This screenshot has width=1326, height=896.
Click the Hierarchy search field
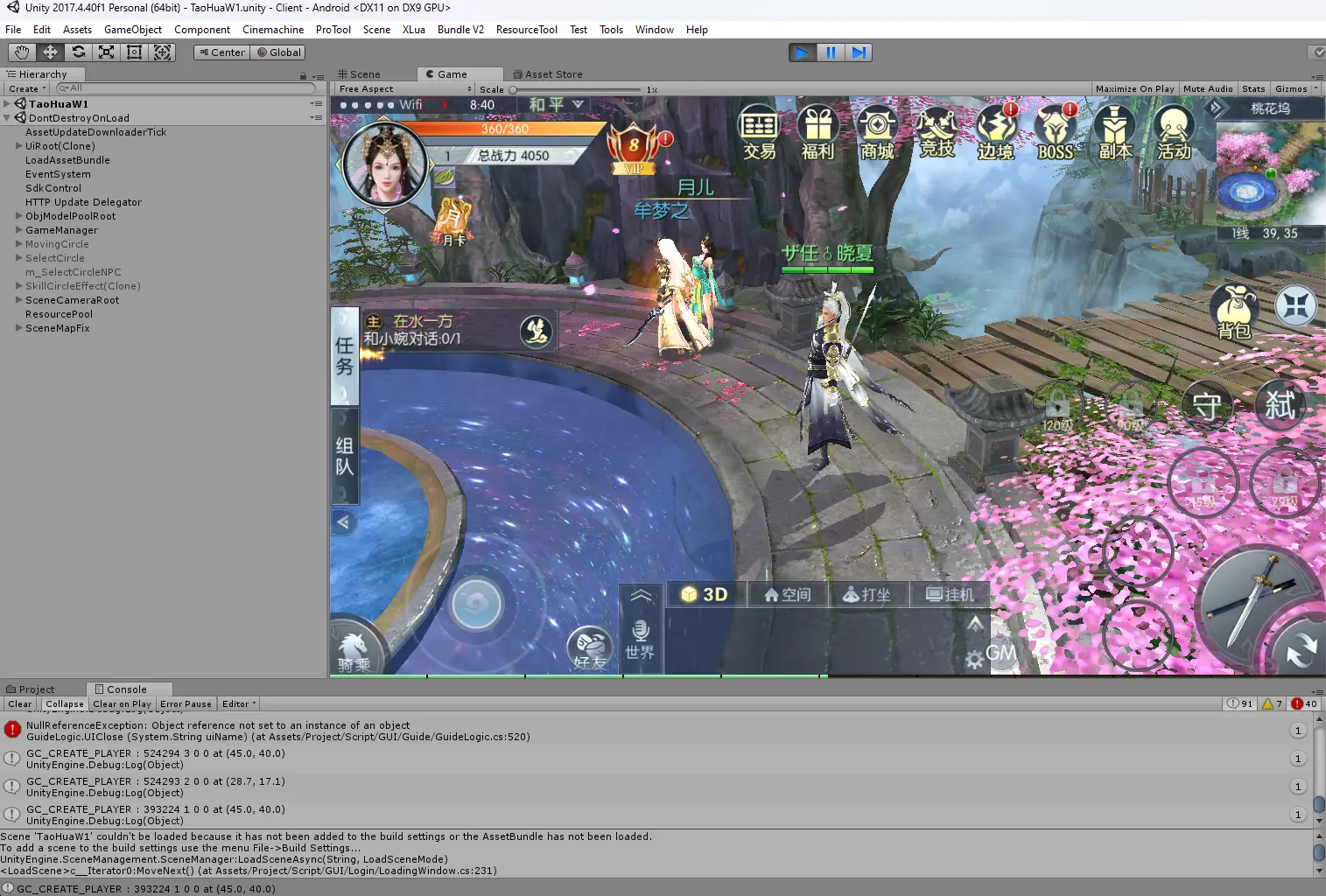185,88
